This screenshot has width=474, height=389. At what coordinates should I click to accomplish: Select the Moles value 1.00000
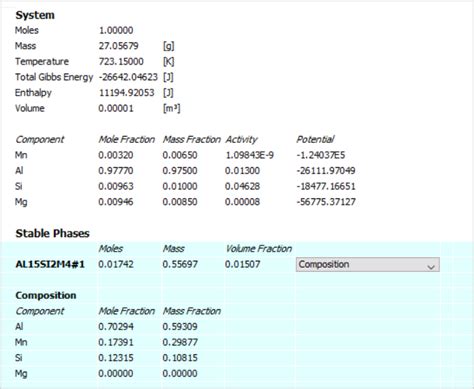coord(116,30)
